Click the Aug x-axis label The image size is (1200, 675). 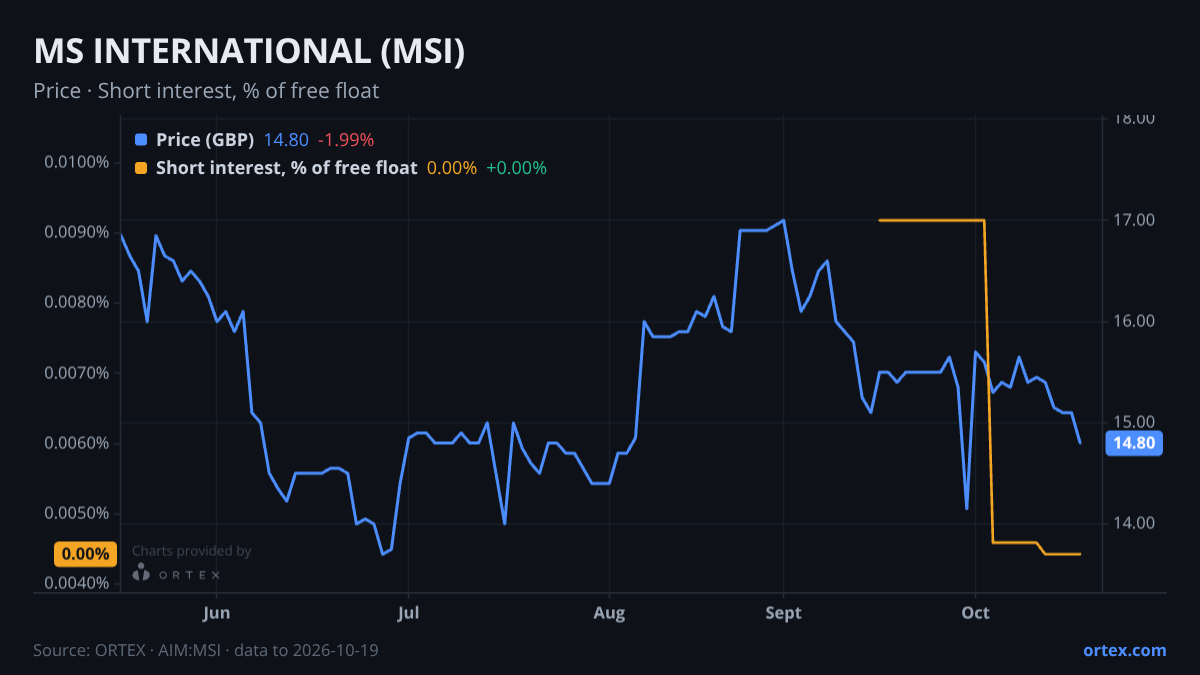pos(609,613)
